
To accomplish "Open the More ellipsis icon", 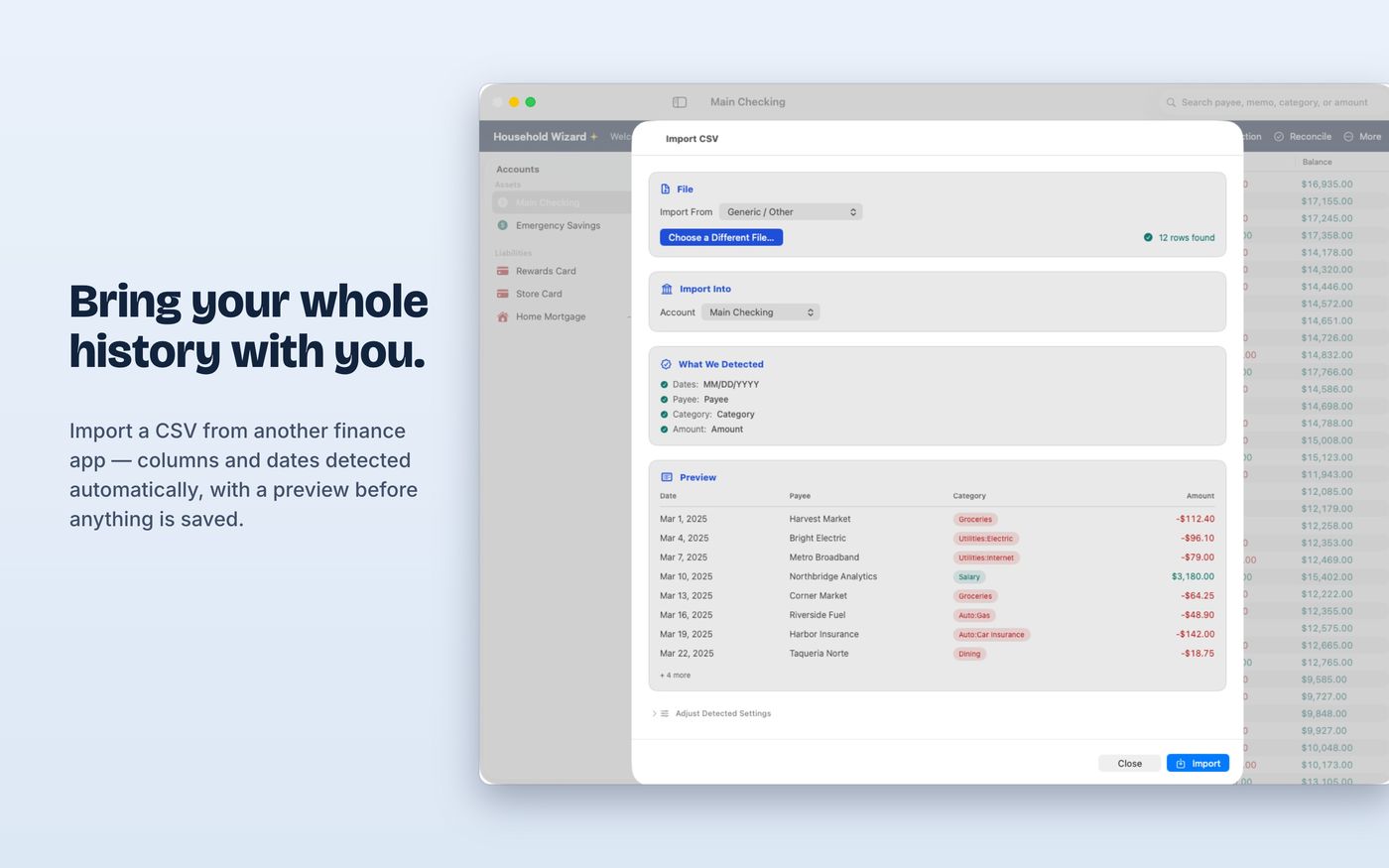I will 1348,137.
